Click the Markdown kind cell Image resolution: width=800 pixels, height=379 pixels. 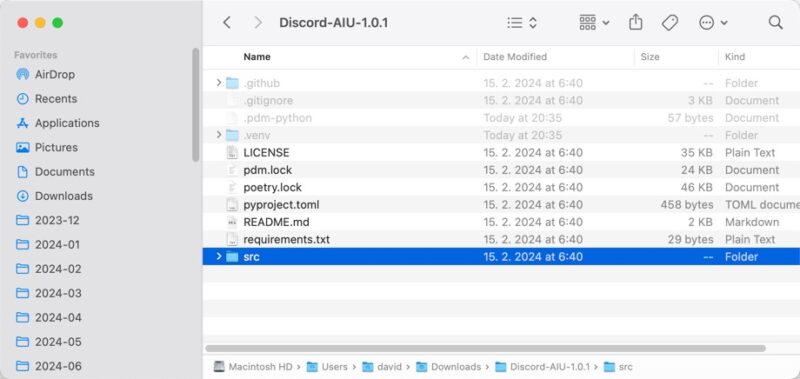pyautogui.click(x=752, y=222)
